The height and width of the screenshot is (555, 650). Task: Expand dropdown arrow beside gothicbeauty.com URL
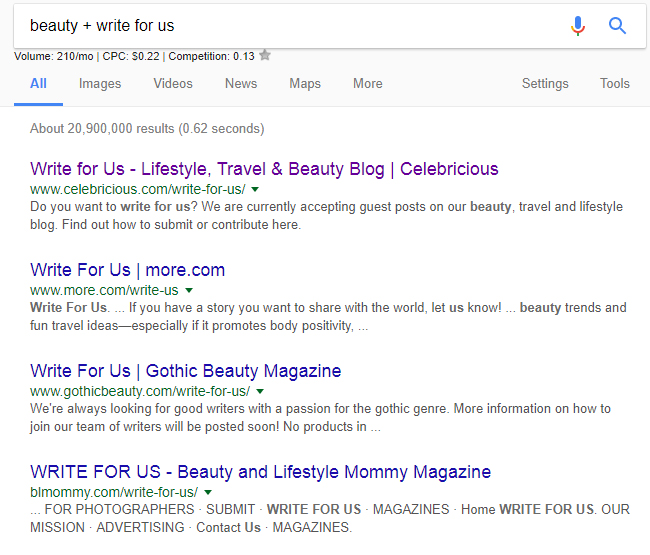tap(260, 391)
